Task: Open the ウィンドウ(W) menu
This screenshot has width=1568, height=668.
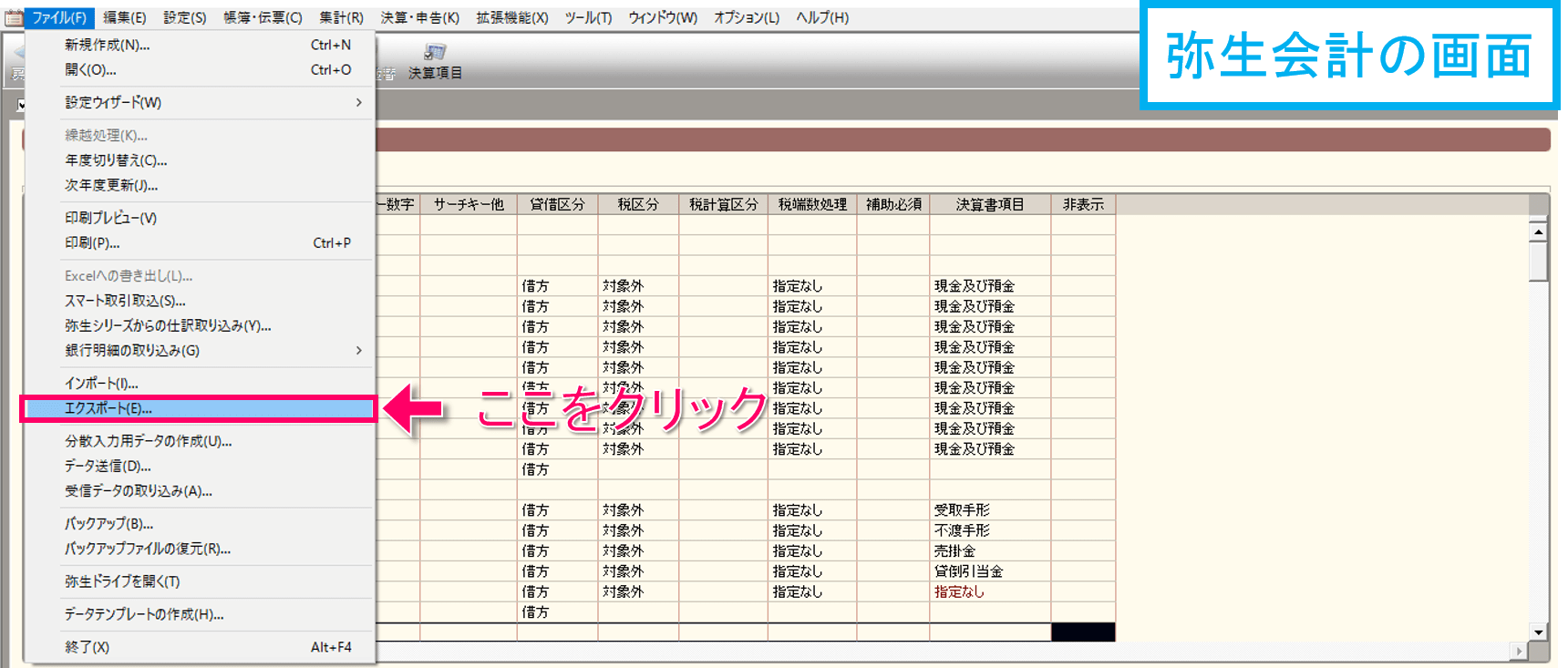Action: point(663,17)
